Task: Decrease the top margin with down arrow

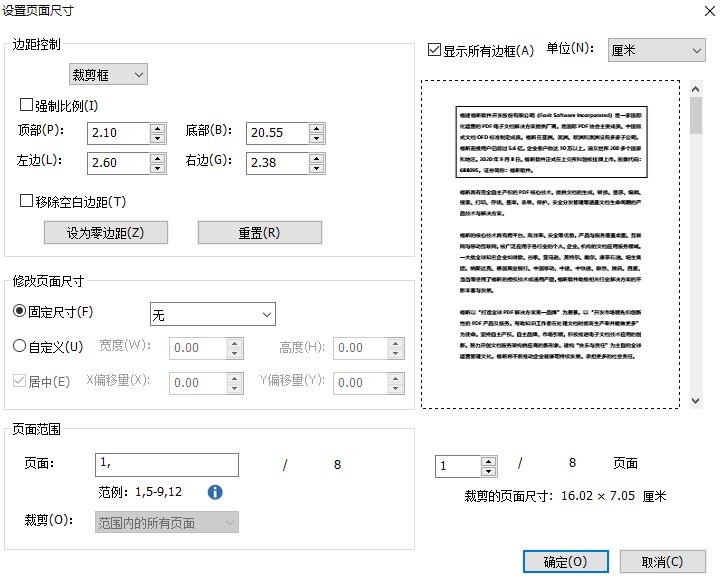Action: click(x=158, y=138)
